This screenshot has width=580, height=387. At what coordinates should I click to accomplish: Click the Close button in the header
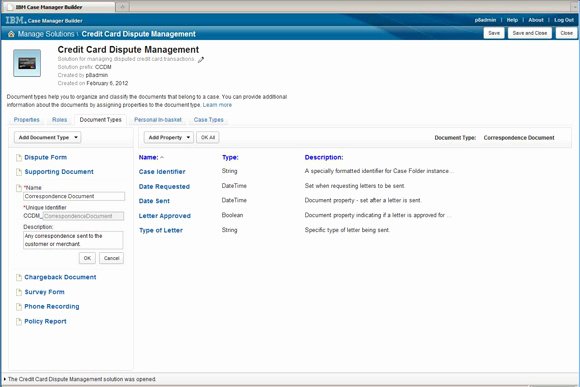[566, 33]
